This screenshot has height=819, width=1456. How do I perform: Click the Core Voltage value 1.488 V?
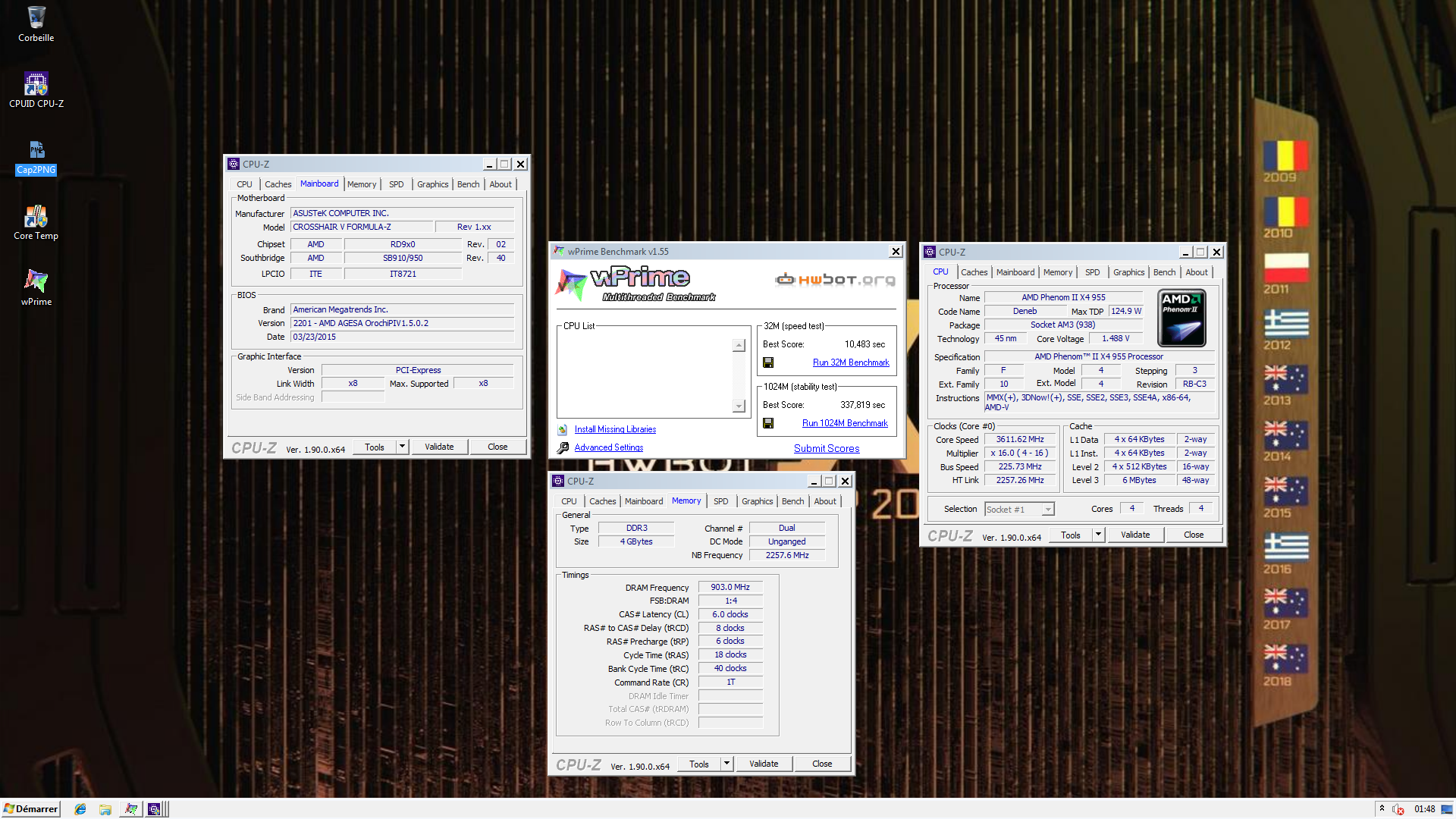tap(1116, 338)
